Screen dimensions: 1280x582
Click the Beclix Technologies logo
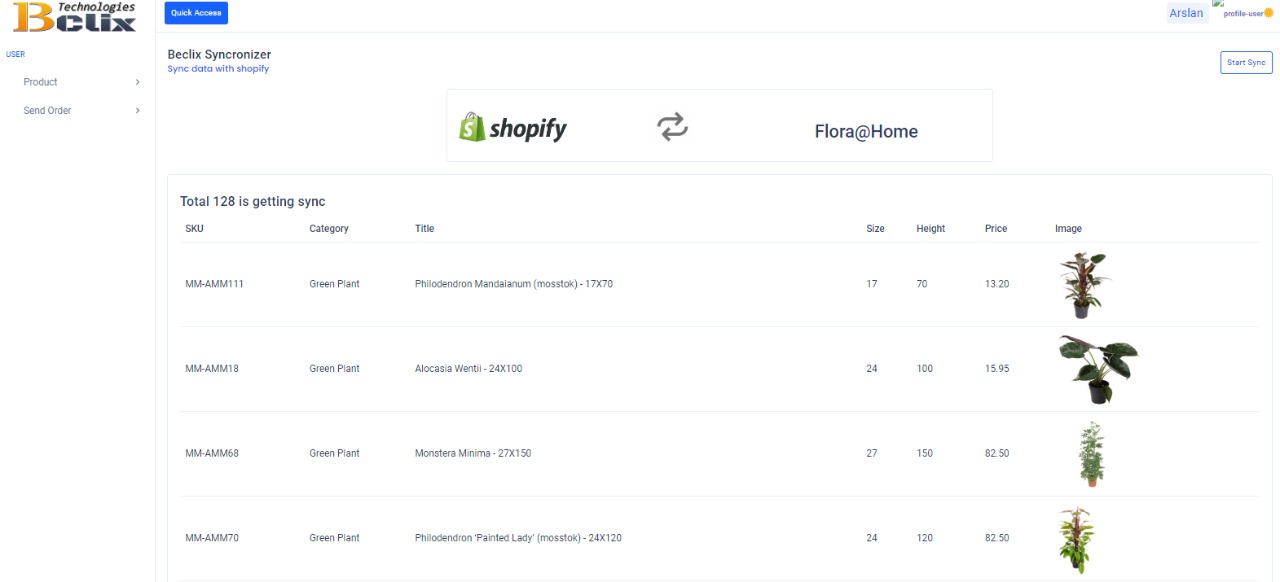[x=76, y=17]
